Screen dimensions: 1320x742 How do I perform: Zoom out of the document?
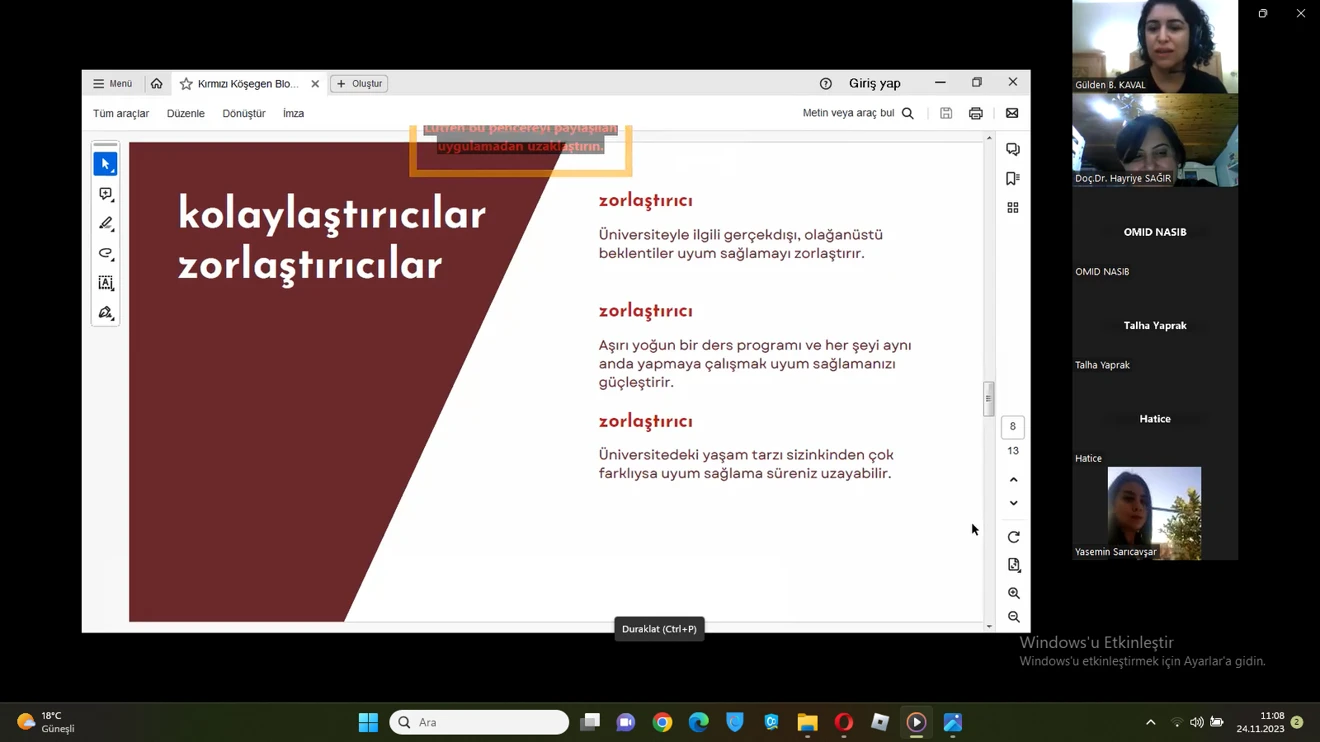click(1013, 617)
